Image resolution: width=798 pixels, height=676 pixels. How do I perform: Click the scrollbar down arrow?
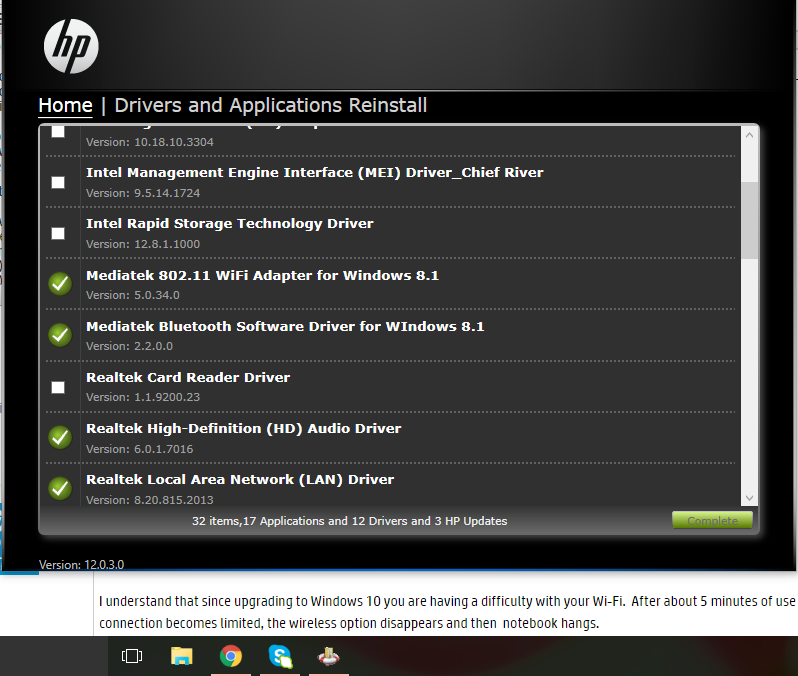[749, 498]
